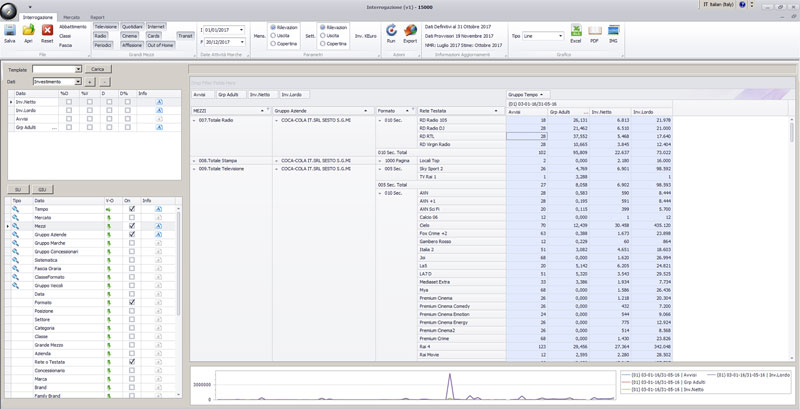800x409 pixels.
Task: Open the Report ribbon tab
Action: tap(97, 17)
